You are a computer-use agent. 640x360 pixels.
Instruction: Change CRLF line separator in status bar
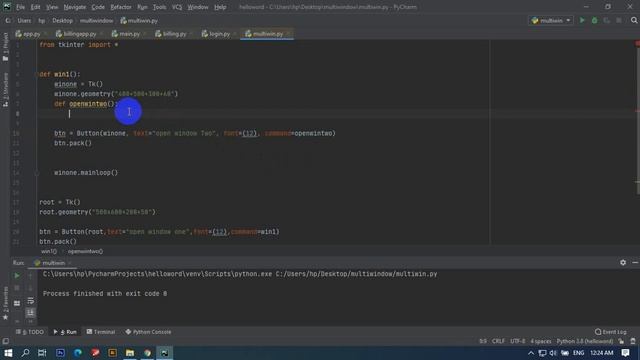pyautogui.click(x=498, y=341)
